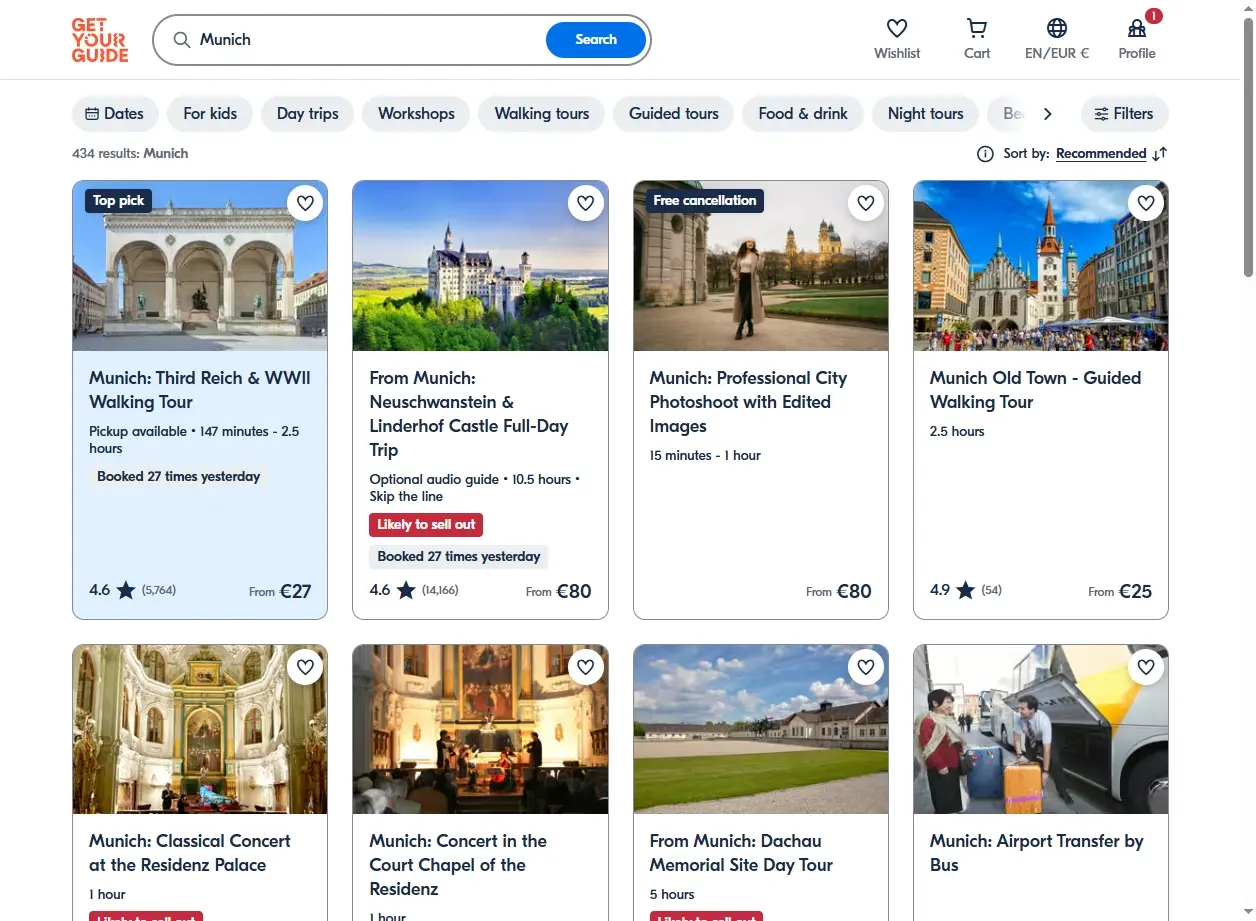Click the blue Search button
Screen dimensions: 1256x921
click(x=596, y=40)
